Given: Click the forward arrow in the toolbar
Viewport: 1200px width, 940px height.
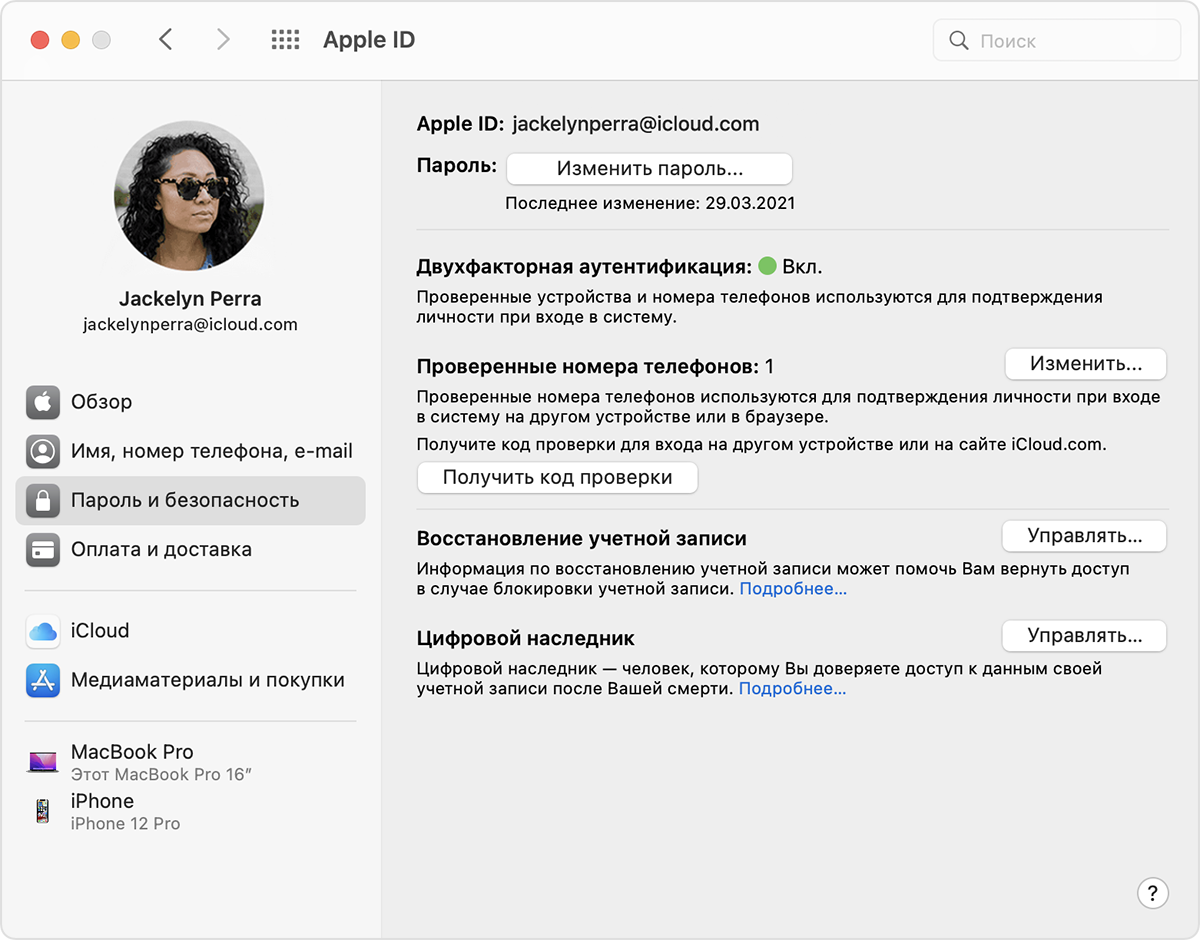Looking at the screenshot, I should coord(222,40).
